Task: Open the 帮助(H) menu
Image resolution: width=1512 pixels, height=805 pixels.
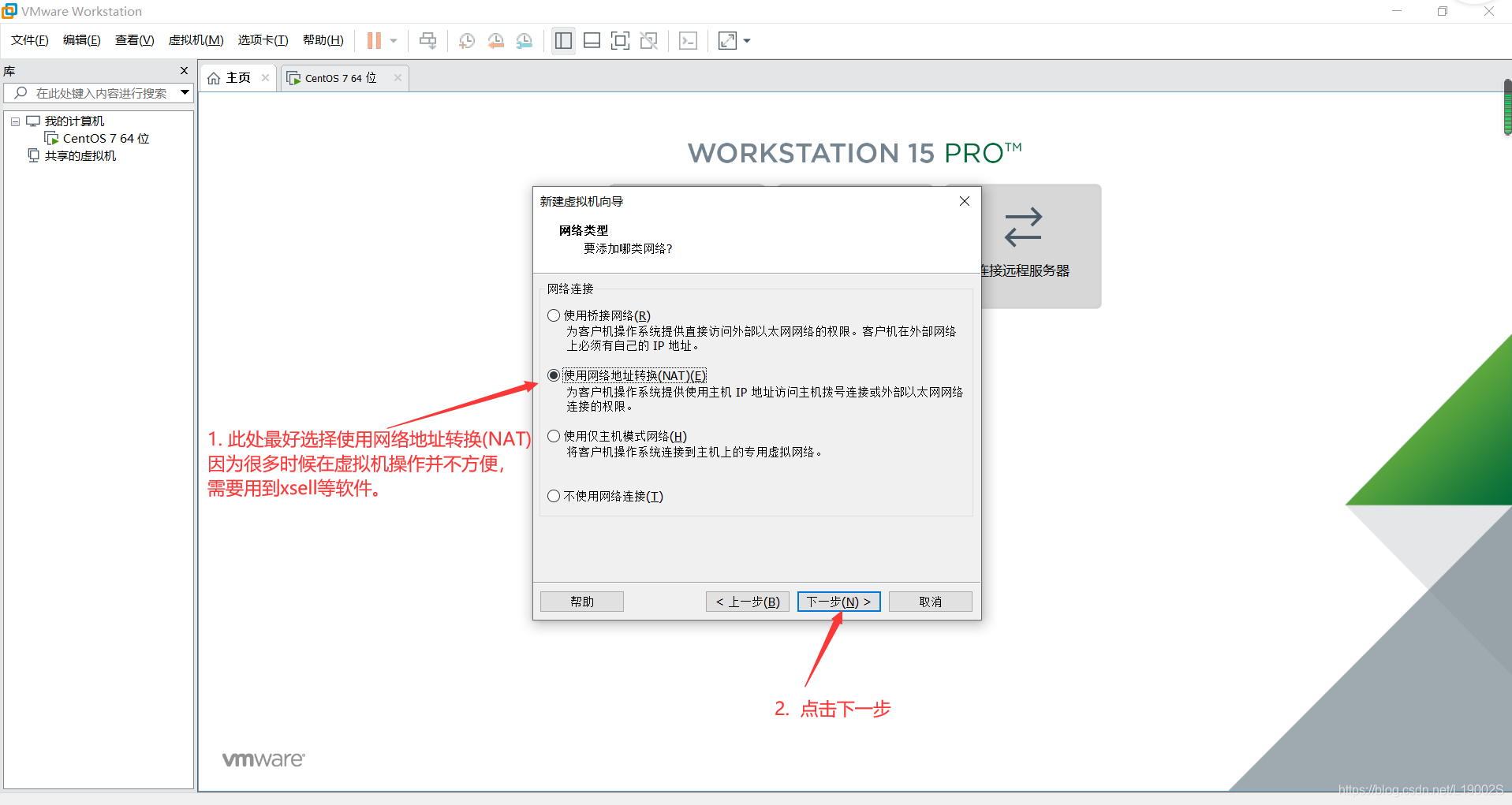Action: [323, 40]
